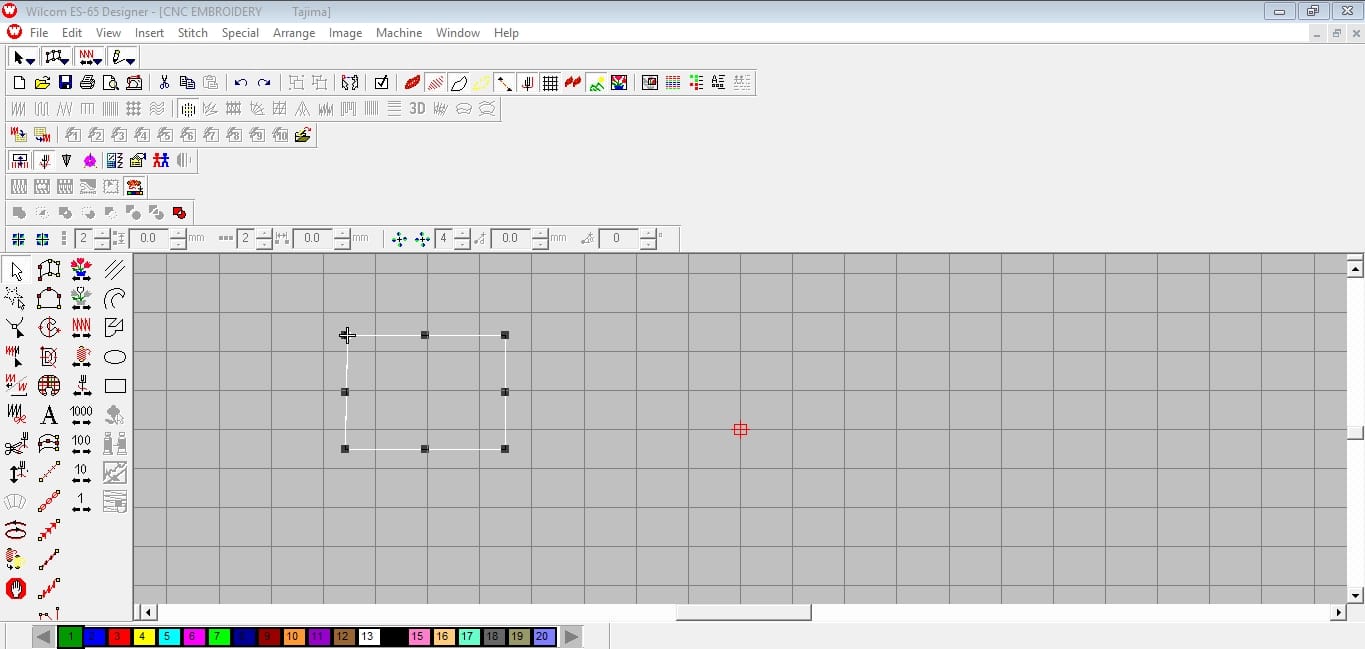Screen dimensions: 1365x649
Task: Open the File menu
Action: (x=39, y=33)
